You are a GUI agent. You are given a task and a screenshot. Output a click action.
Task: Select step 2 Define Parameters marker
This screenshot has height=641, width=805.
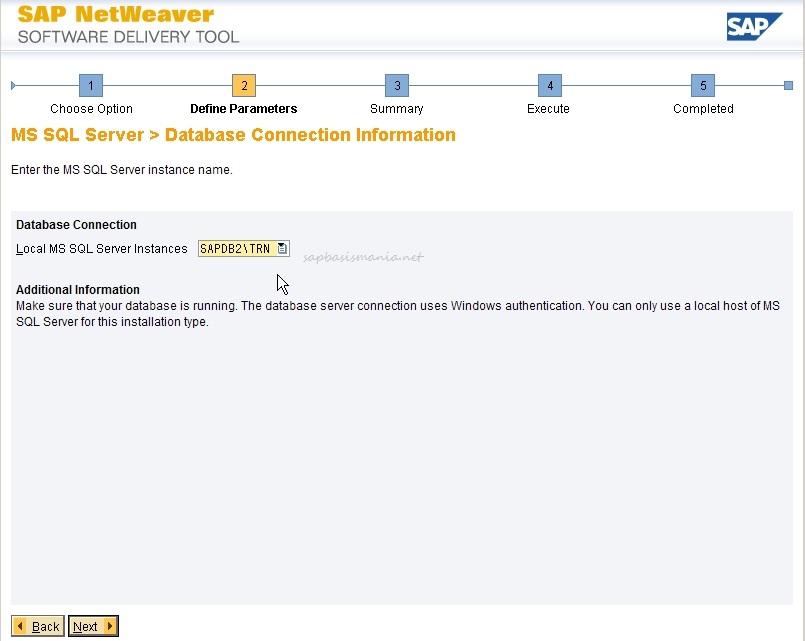click(x=244, y=85)
